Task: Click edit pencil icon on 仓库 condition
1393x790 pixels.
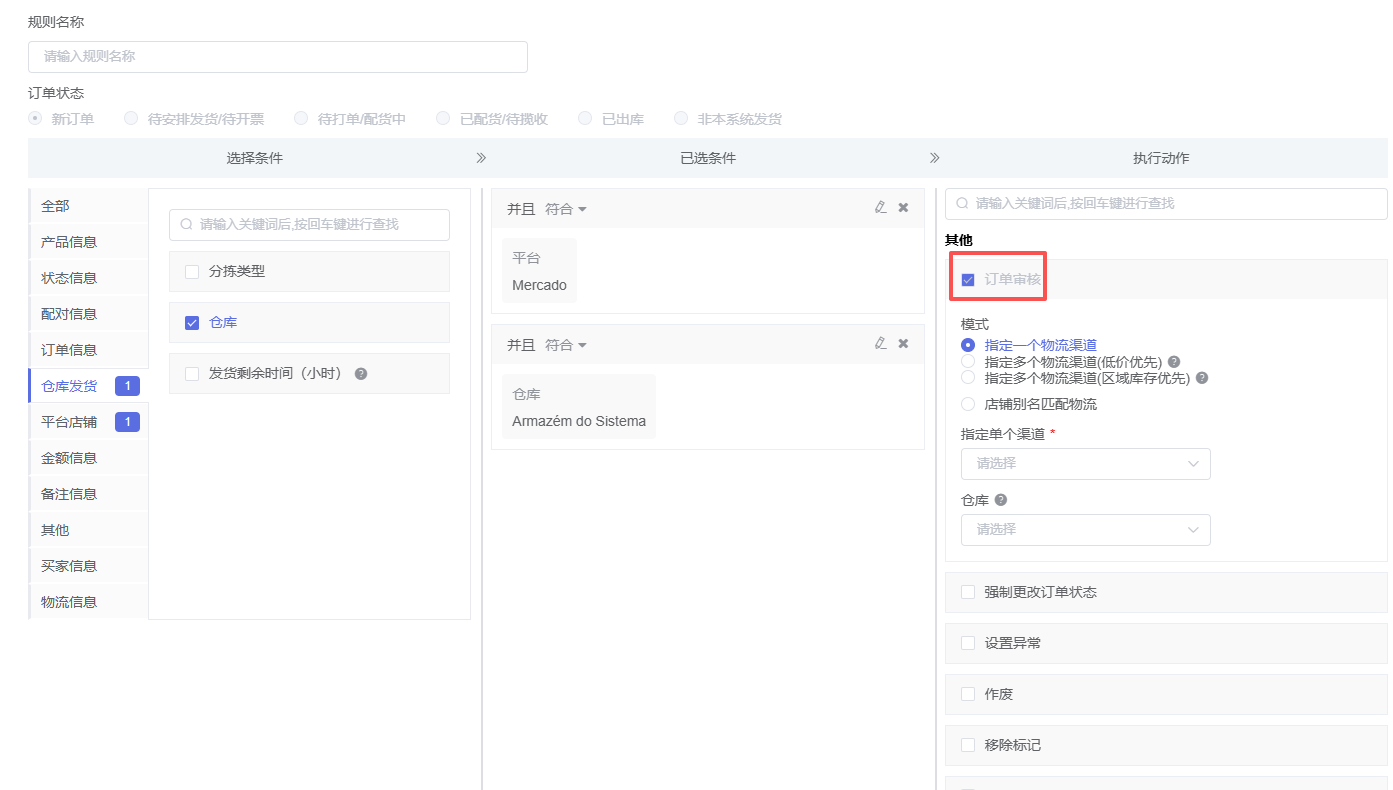Action: click(x=880, y=344)
